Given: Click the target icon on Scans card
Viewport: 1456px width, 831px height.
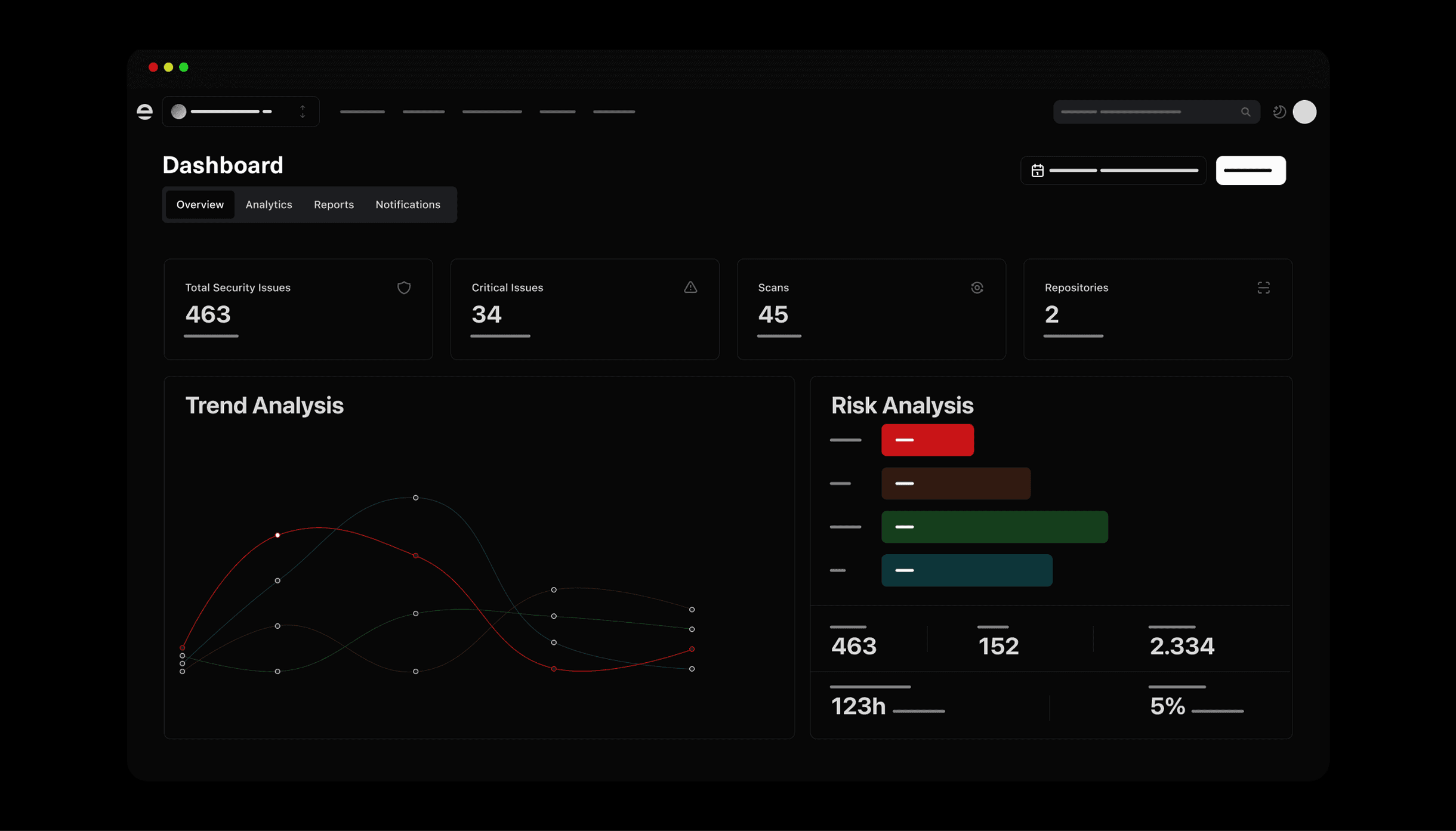Looking at the screenshot, I should [977, 288].
